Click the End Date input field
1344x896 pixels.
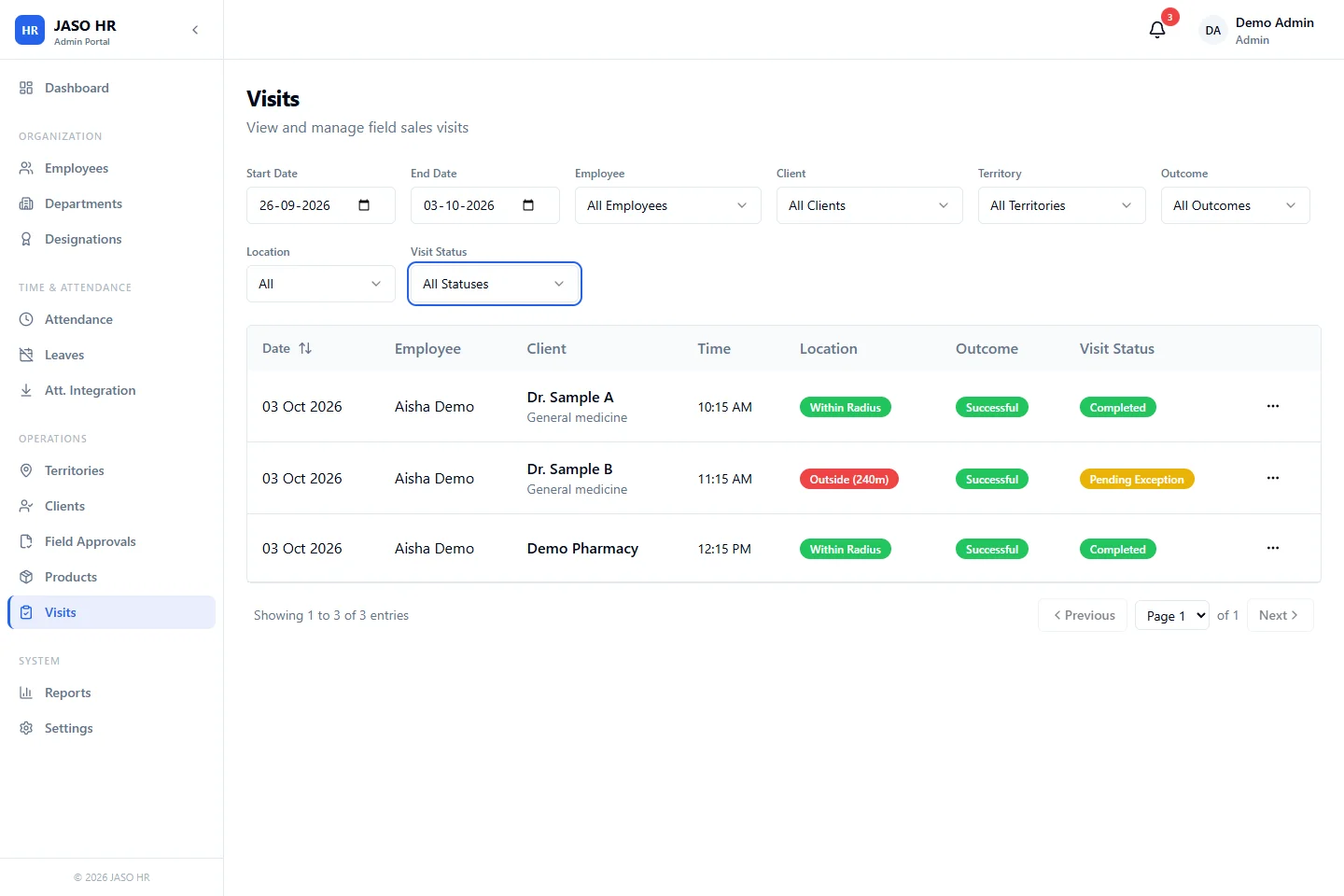pos(485,205)
